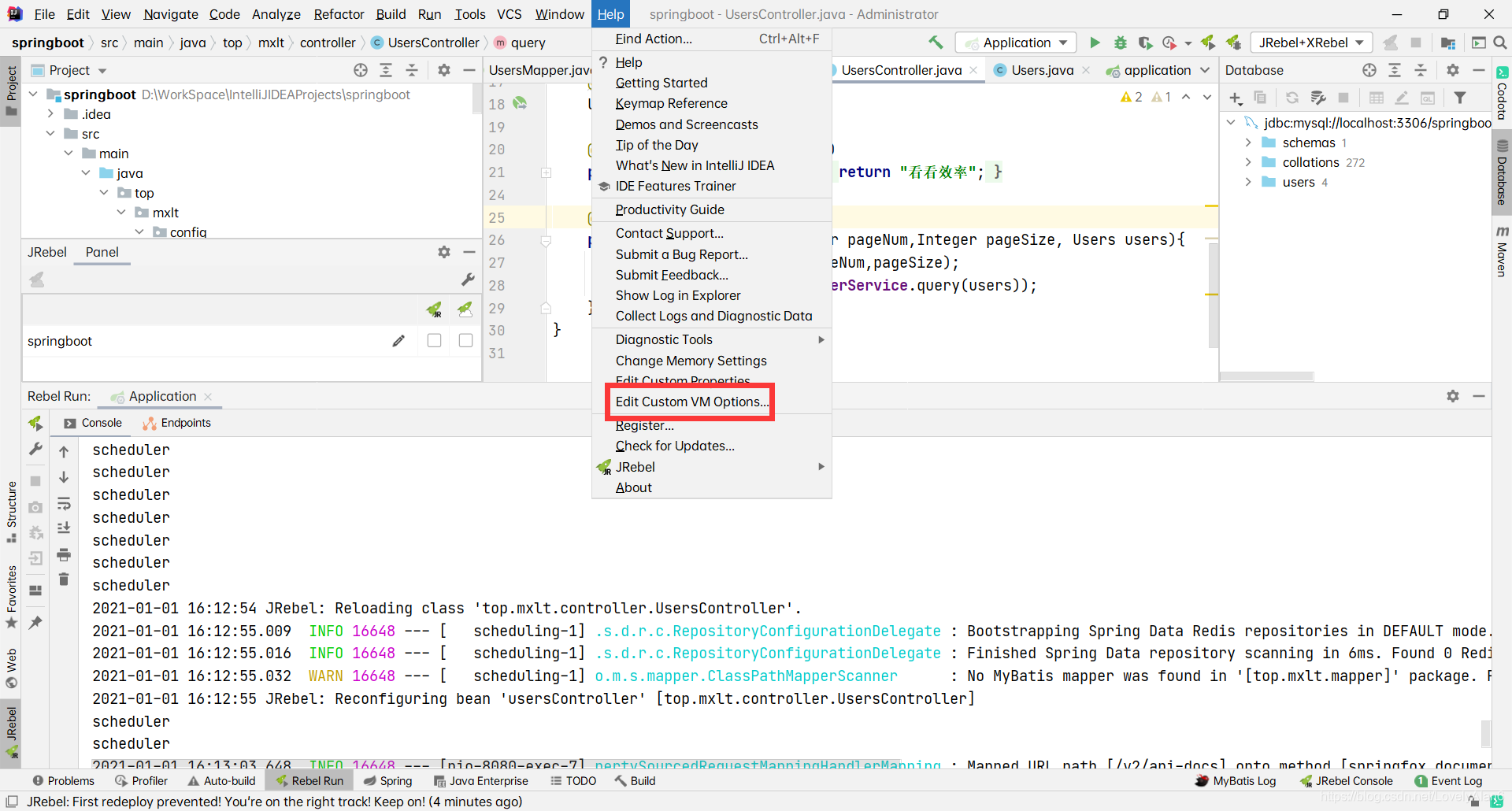Open Project Structure icon in toolbar
The image size is (1512, 811).
click(x=1447, y=43)
